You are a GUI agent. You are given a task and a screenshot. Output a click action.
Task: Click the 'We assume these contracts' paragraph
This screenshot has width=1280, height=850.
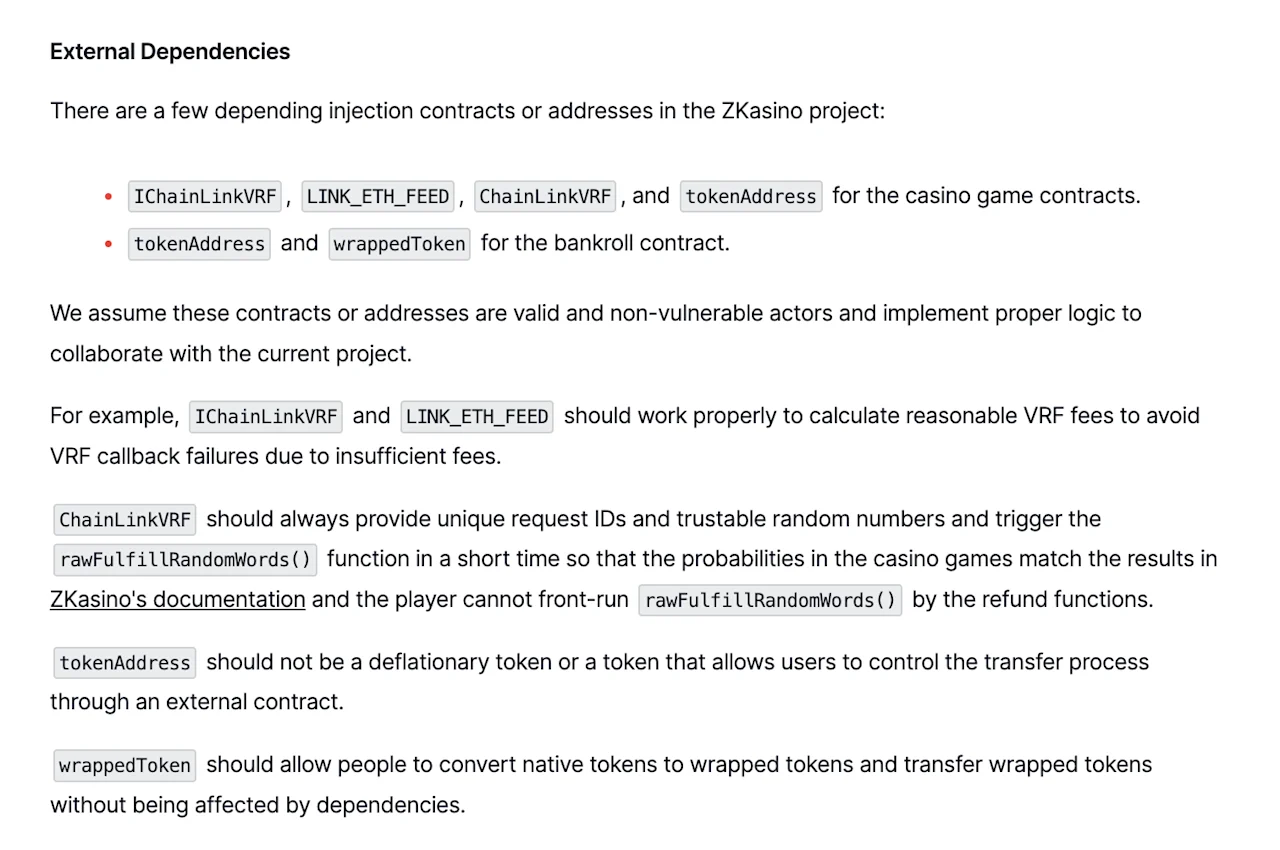(x=596, y=333)
